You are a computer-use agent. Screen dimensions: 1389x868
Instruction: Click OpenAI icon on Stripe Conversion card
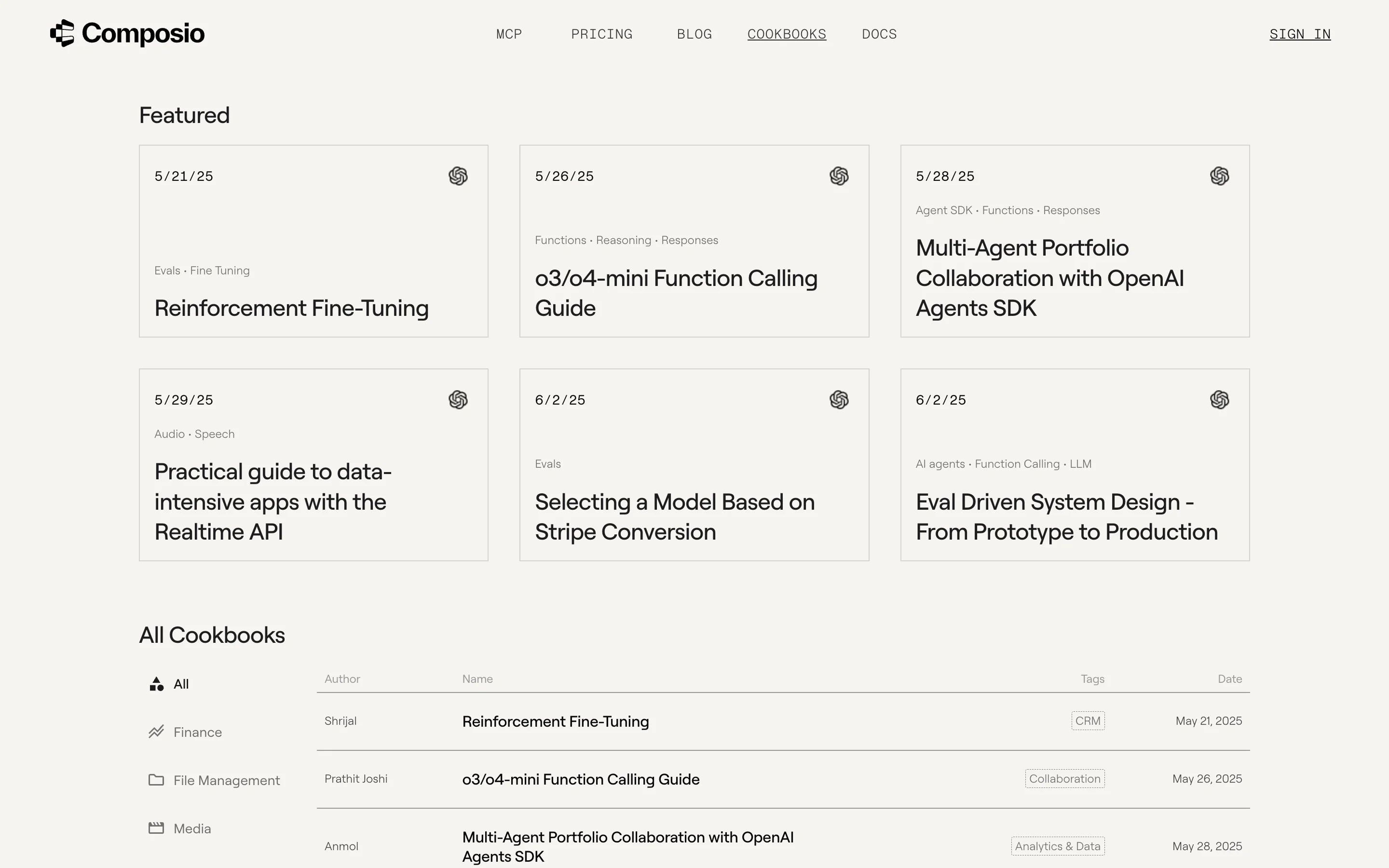[839, 400]
